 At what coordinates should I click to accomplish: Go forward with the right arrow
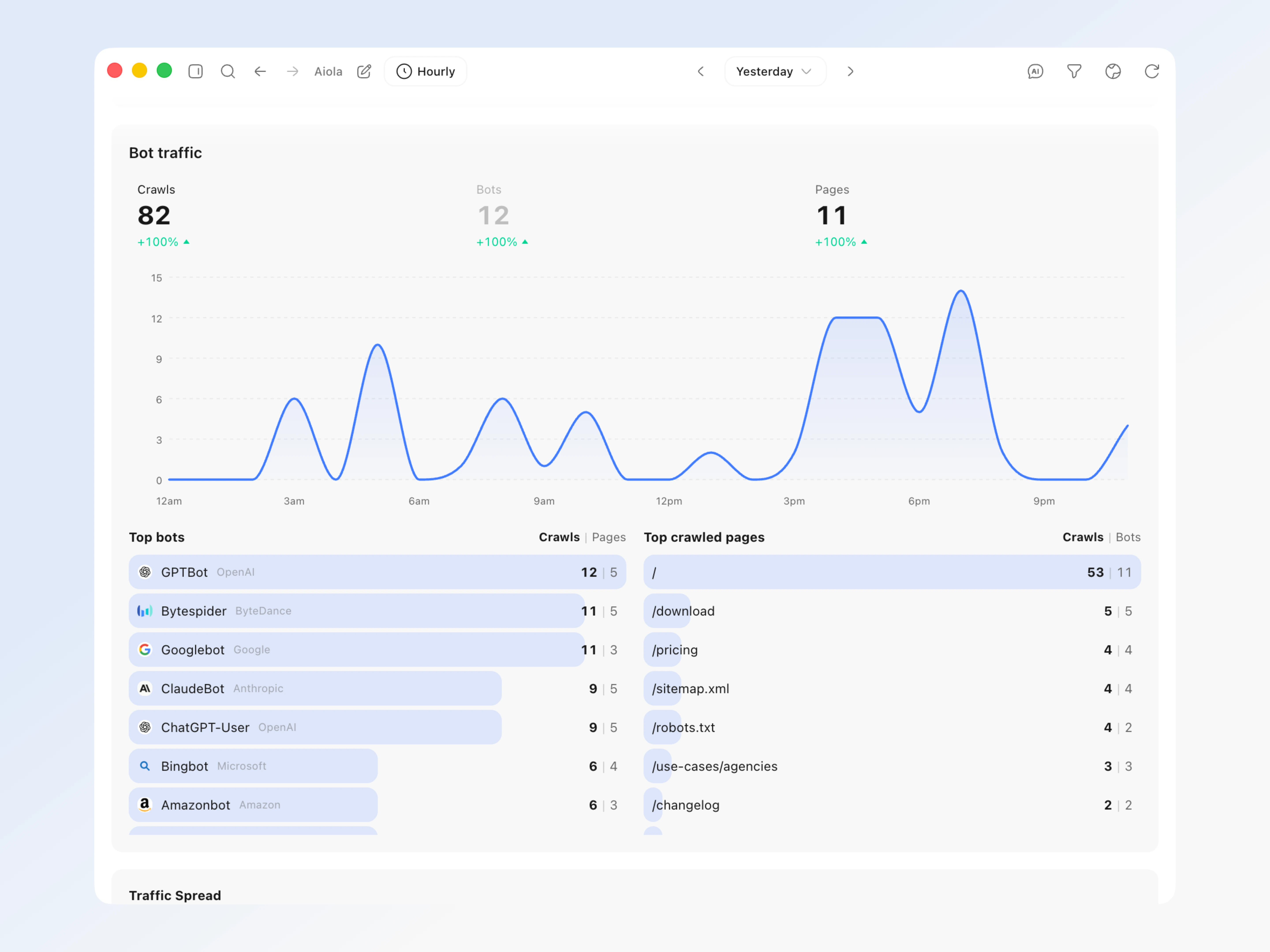292,71
